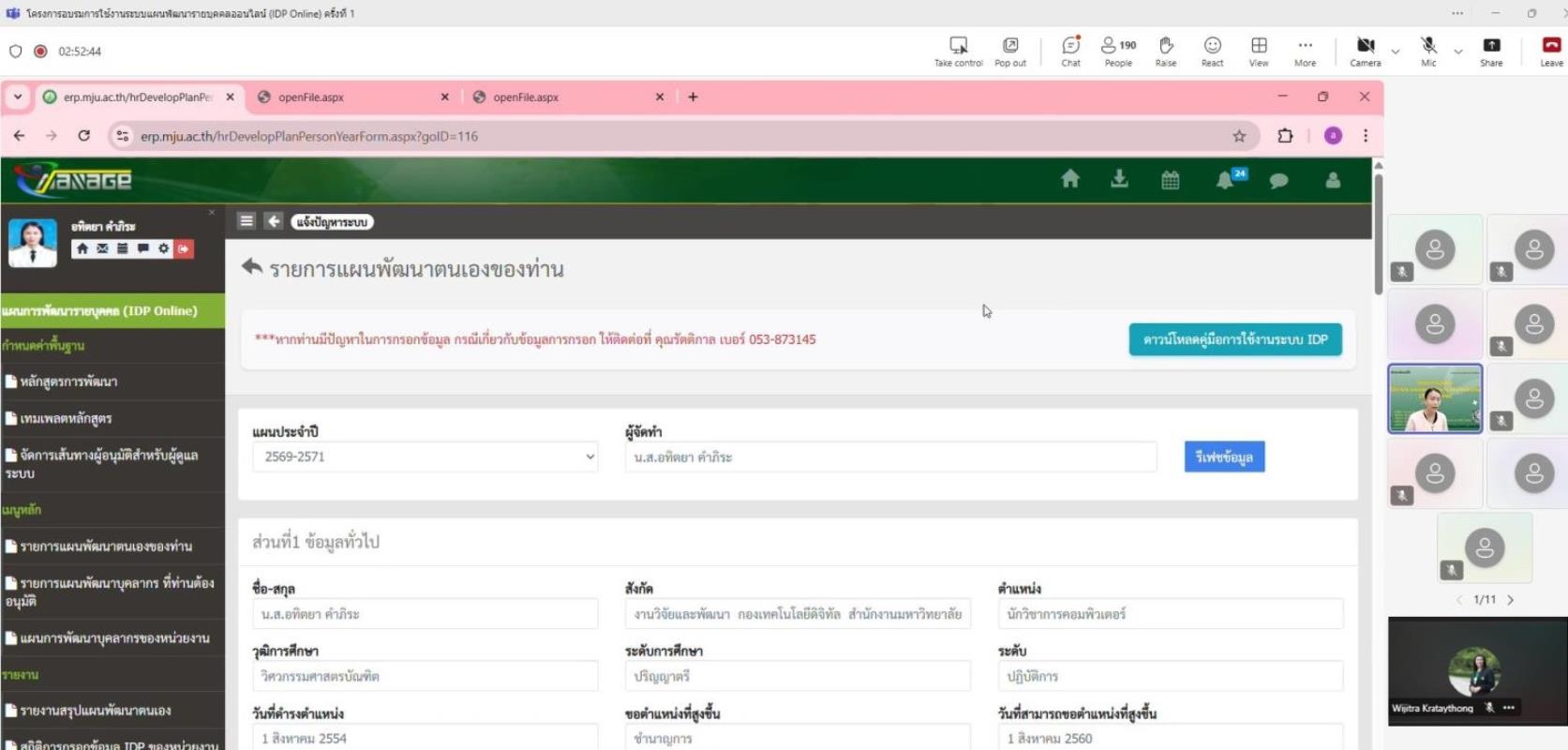Click the user profile icon in header

(x=1332, y=180)
